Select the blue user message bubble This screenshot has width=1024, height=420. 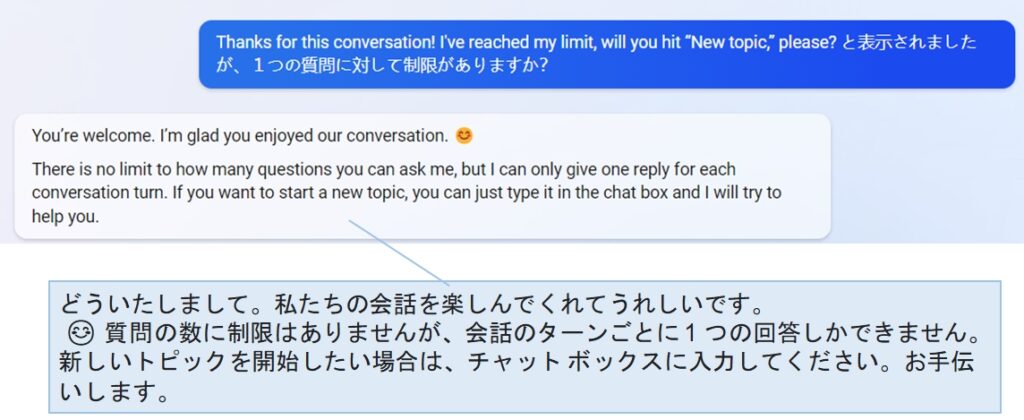click(607, 54)
